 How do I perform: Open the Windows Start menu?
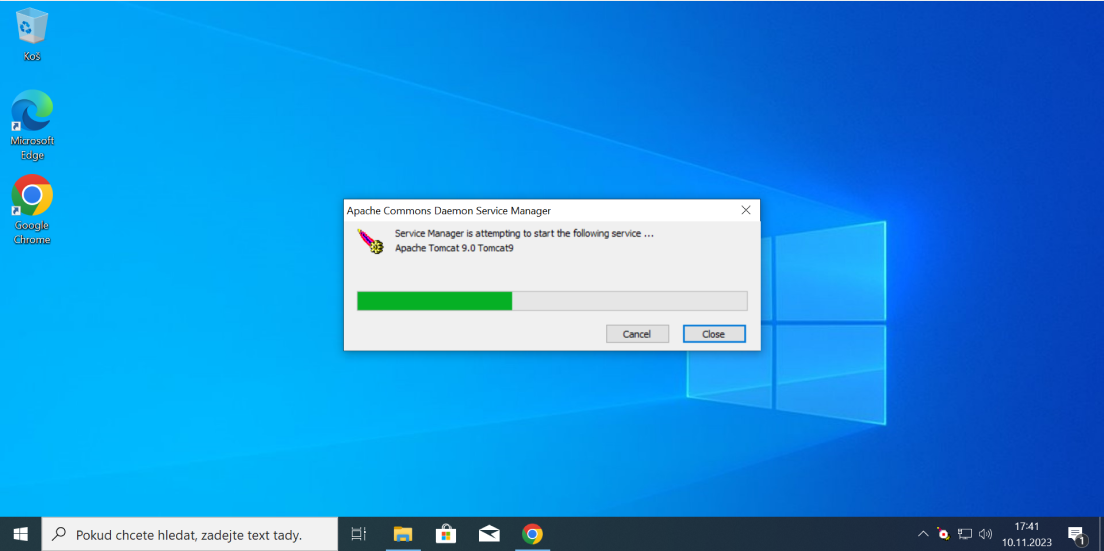click(x=20, y=534)
